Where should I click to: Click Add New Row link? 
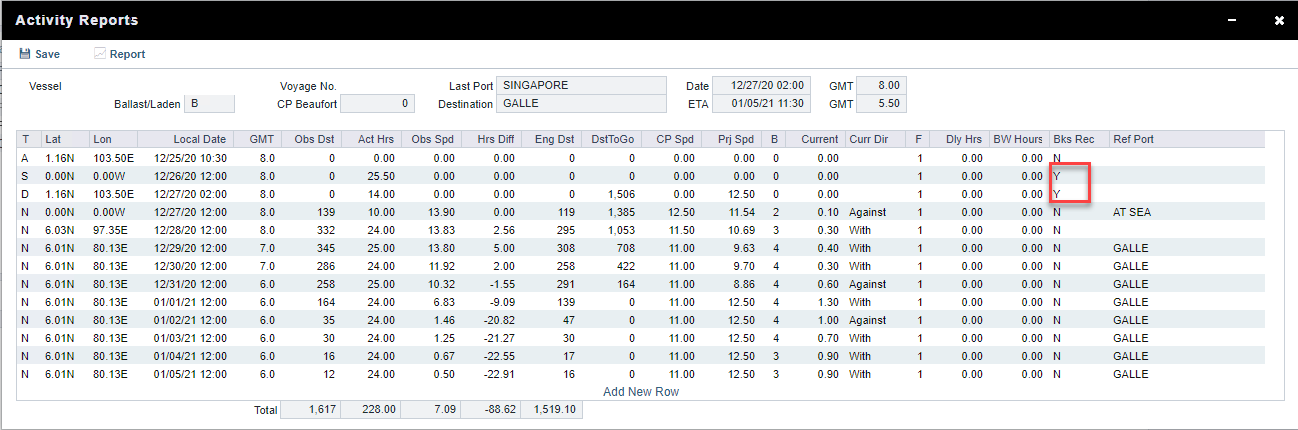[640, 392]
